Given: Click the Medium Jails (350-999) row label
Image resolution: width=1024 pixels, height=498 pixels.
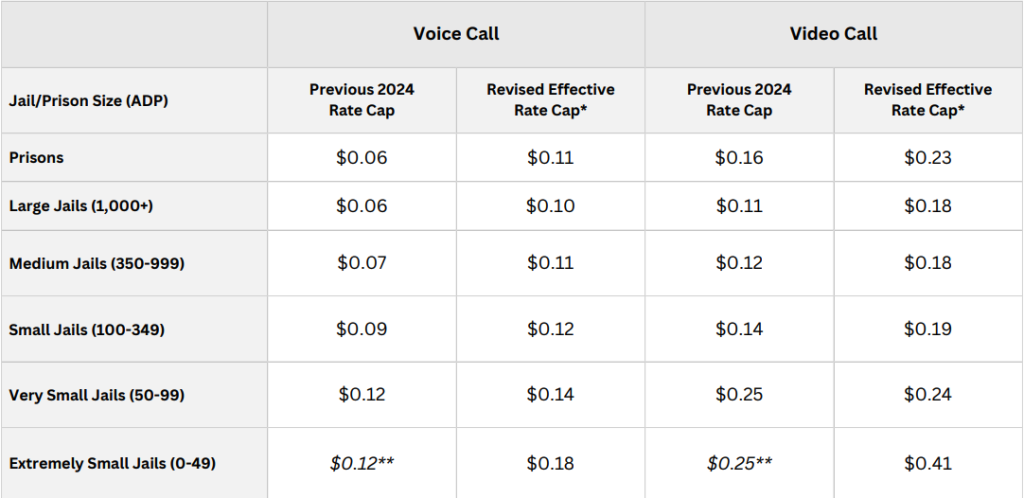Looking at the screenshot, I should [x=97, y=264].
